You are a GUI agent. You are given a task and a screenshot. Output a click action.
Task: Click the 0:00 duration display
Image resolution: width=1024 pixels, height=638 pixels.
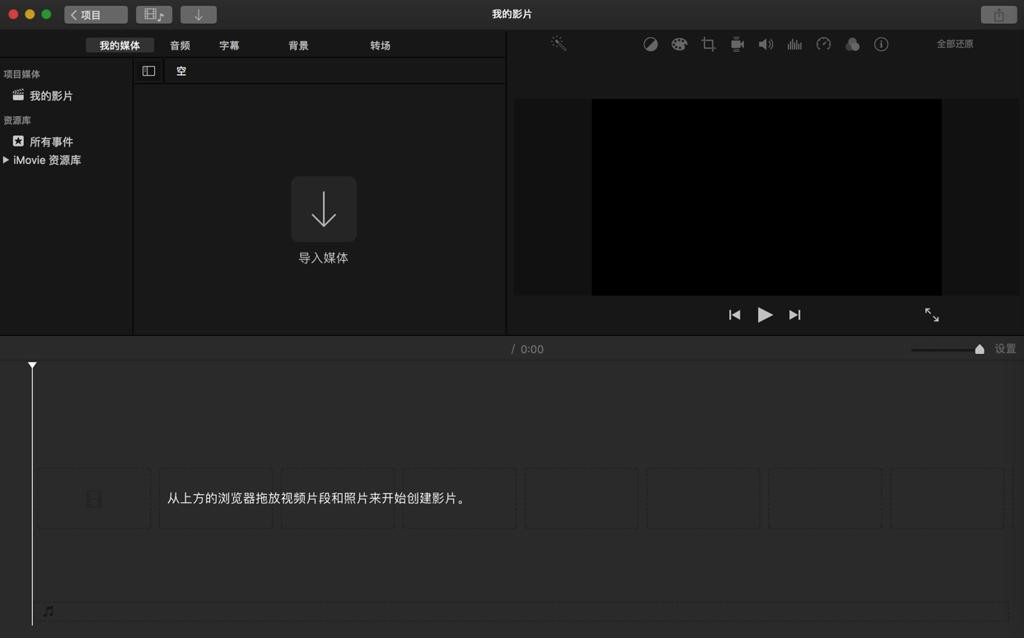point(532,349)
